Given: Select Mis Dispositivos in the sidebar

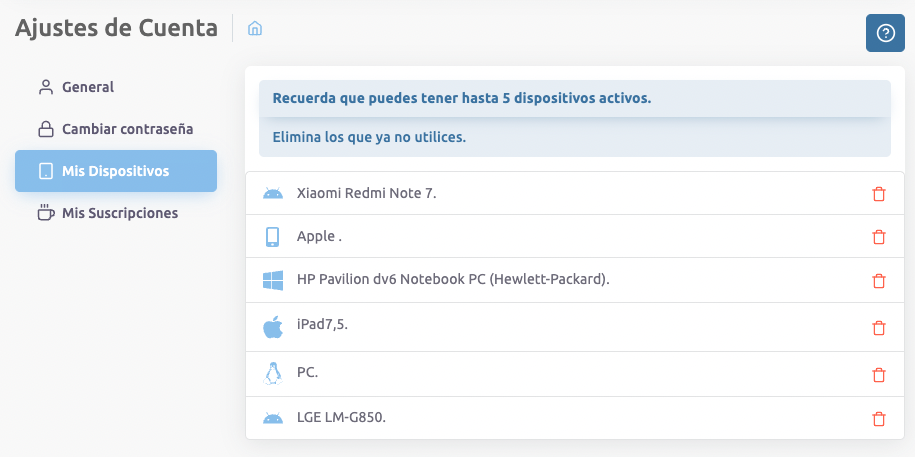Looking at the screenshot, I should point(115,171).
